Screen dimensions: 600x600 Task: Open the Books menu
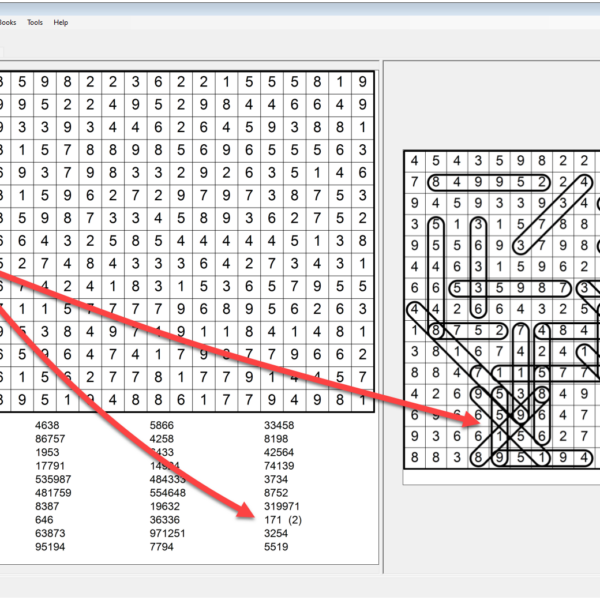tap(6, 22)
